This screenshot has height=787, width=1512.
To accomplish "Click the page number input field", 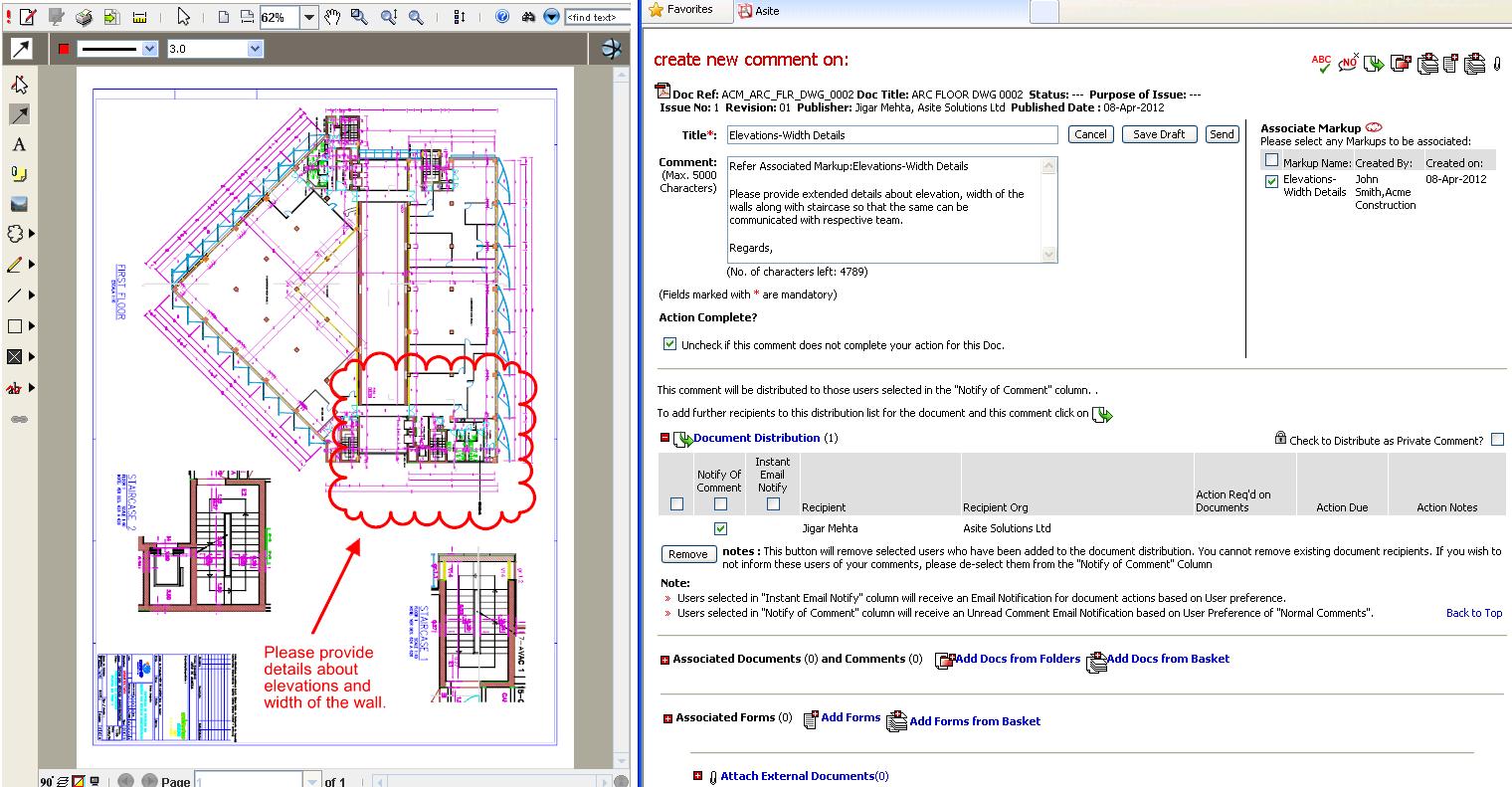I will [249, 781].
